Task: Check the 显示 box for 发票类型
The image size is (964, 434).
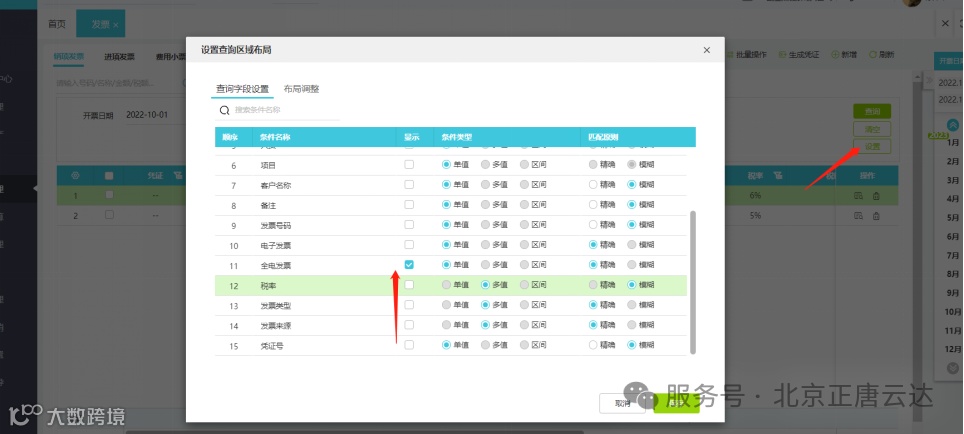Action: [x=409, y=304]
